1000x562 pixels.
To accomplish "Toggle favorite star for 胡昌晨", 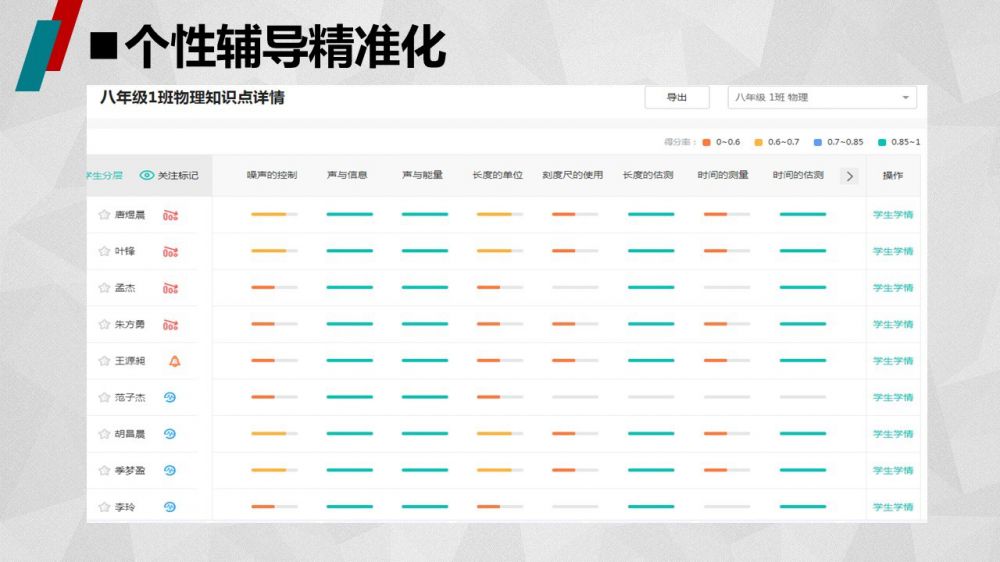I will tap(104, 434).
